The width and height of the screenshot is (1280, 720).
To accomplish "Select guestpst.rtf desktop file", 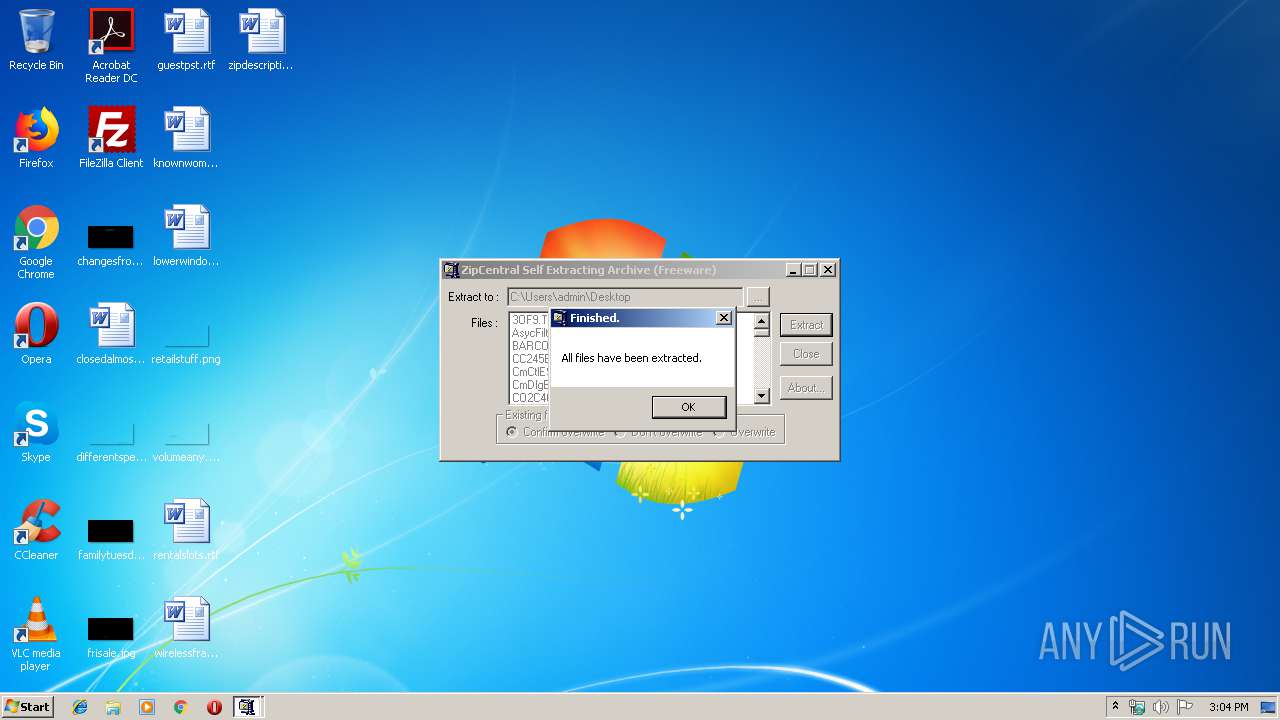I will click(186, 40).
